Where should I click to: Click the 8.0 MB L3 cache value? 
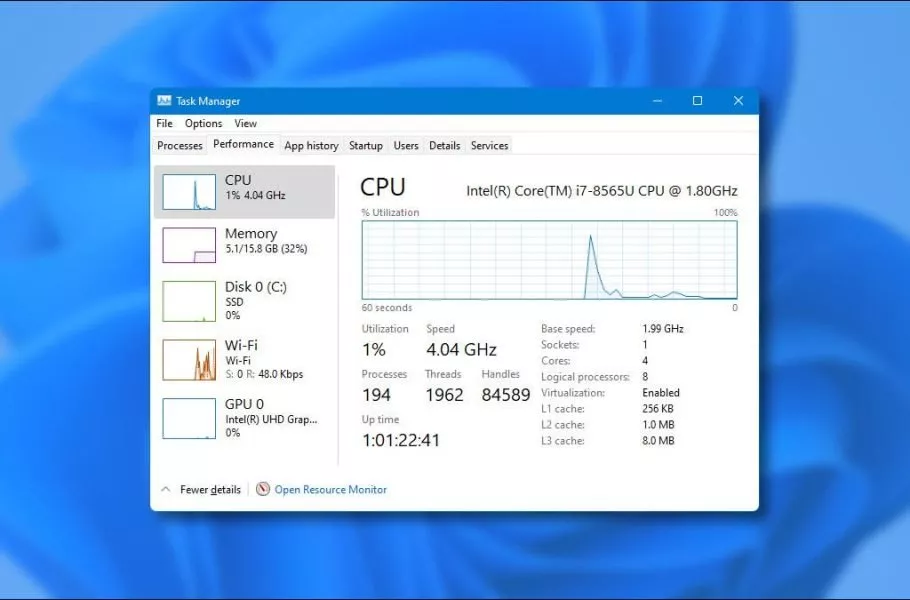click(658, 441)
